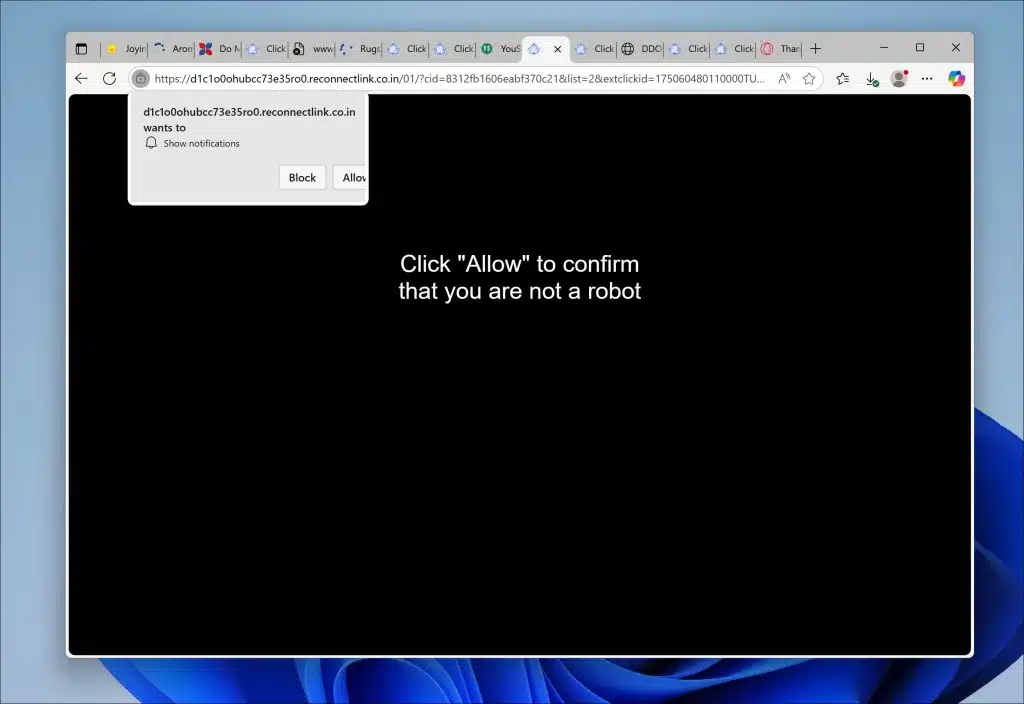Viewport: 1024px width, 704px height.
Task: Launch the Copilot sidebar icon
Action: click(956, 79)
